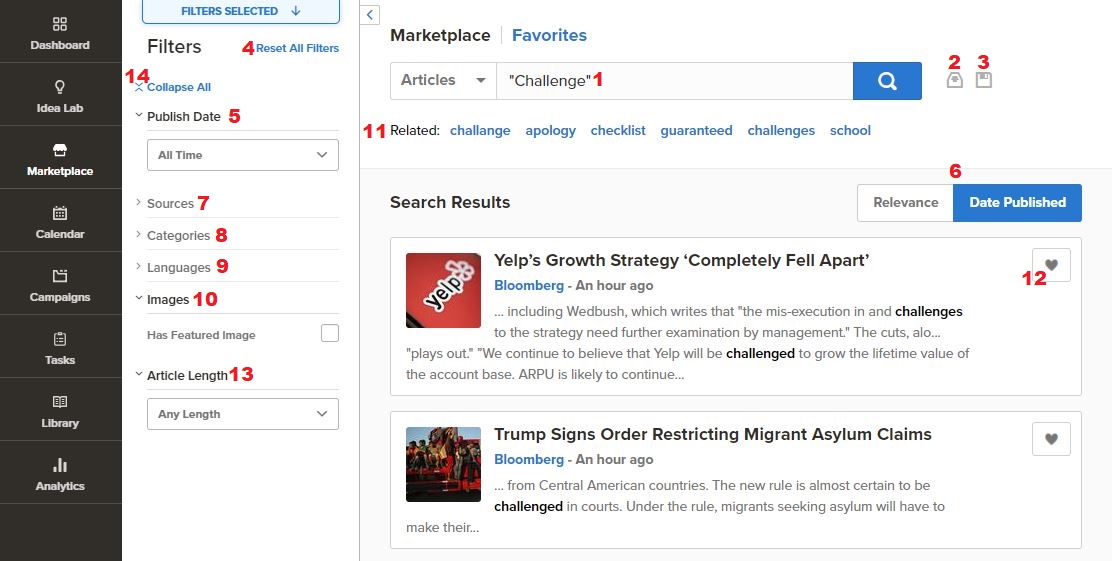1112x561 pixels.
Task: Favorite the Yelp article with heart button
Action: 1052,265
